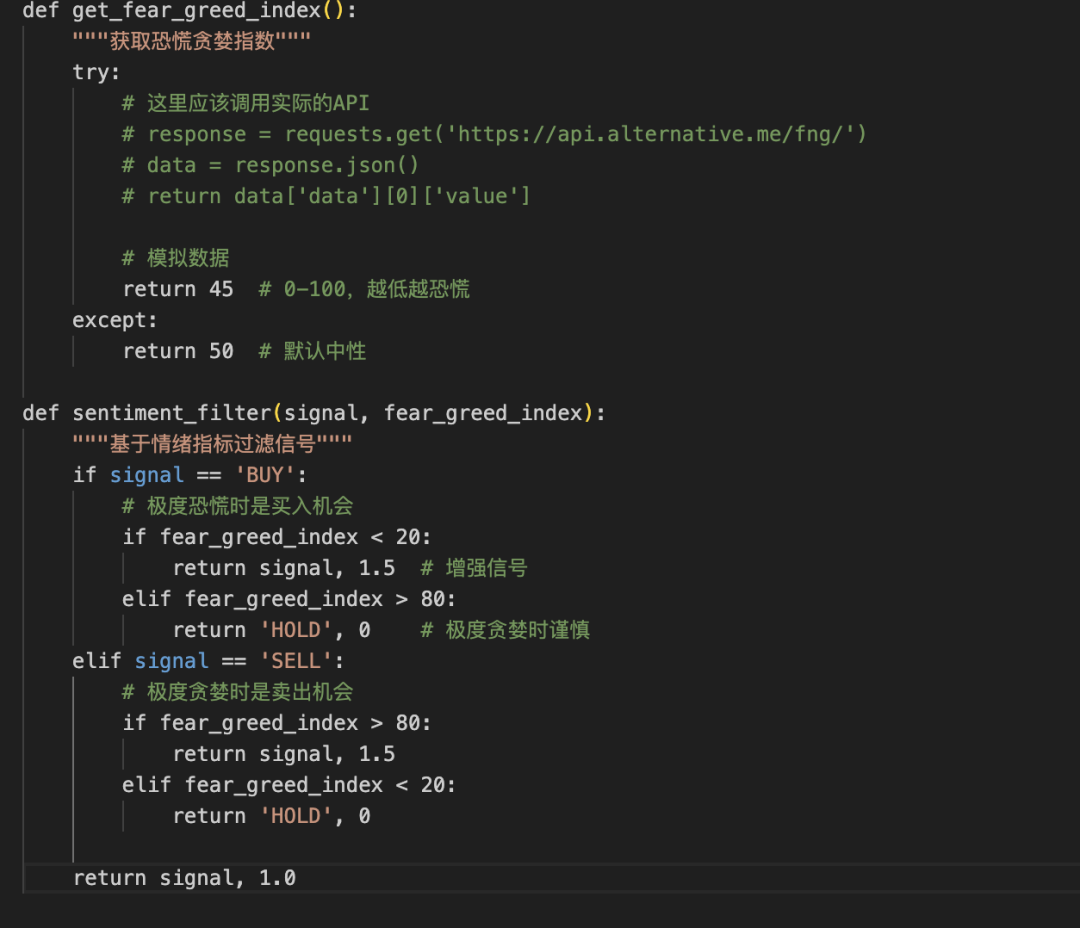The height and width of the screenshot is (928, 1080).
Task: Click the line "elif fear_greed_index < 20:"
Action: click(x=289, y=785)
